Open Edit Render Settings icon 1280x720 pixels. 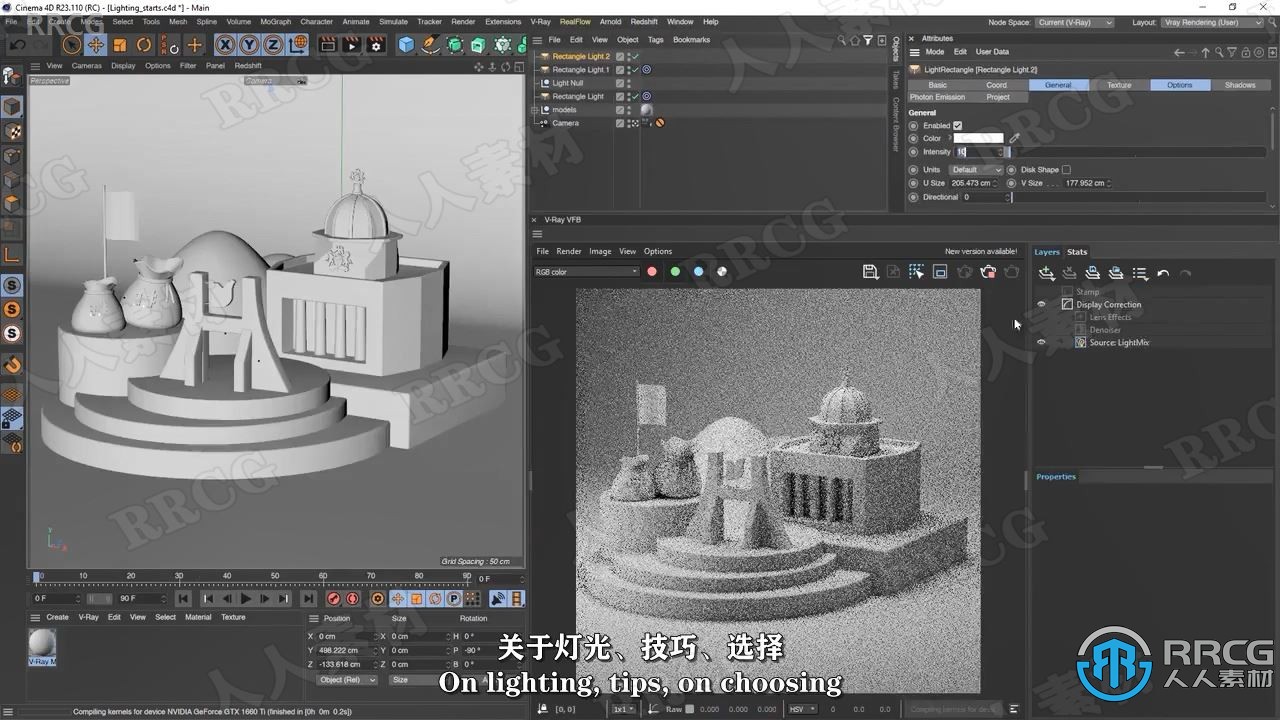click(376, 44)
